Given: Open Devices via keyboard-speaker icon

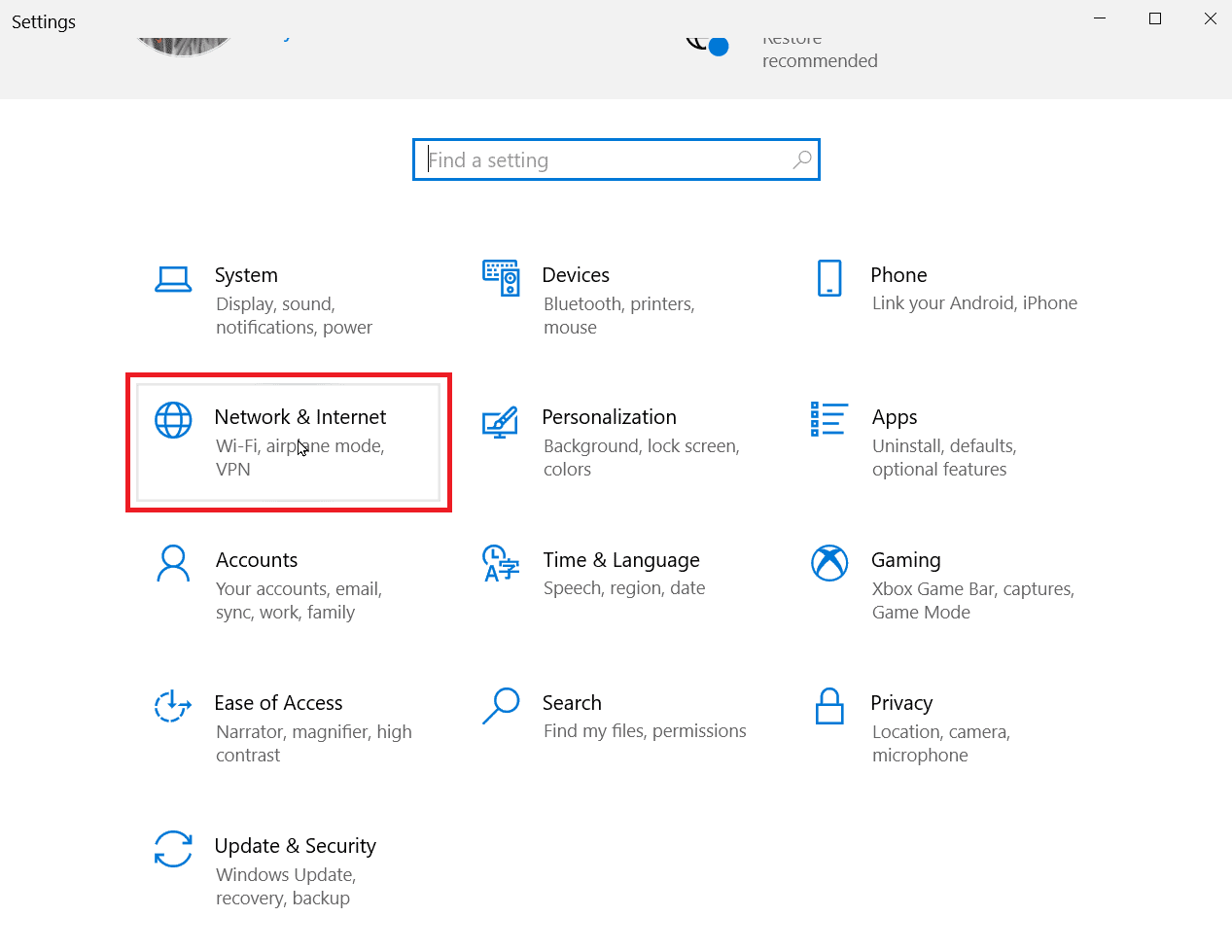Looking at the screenshot, I should click(x=501, y=278).
